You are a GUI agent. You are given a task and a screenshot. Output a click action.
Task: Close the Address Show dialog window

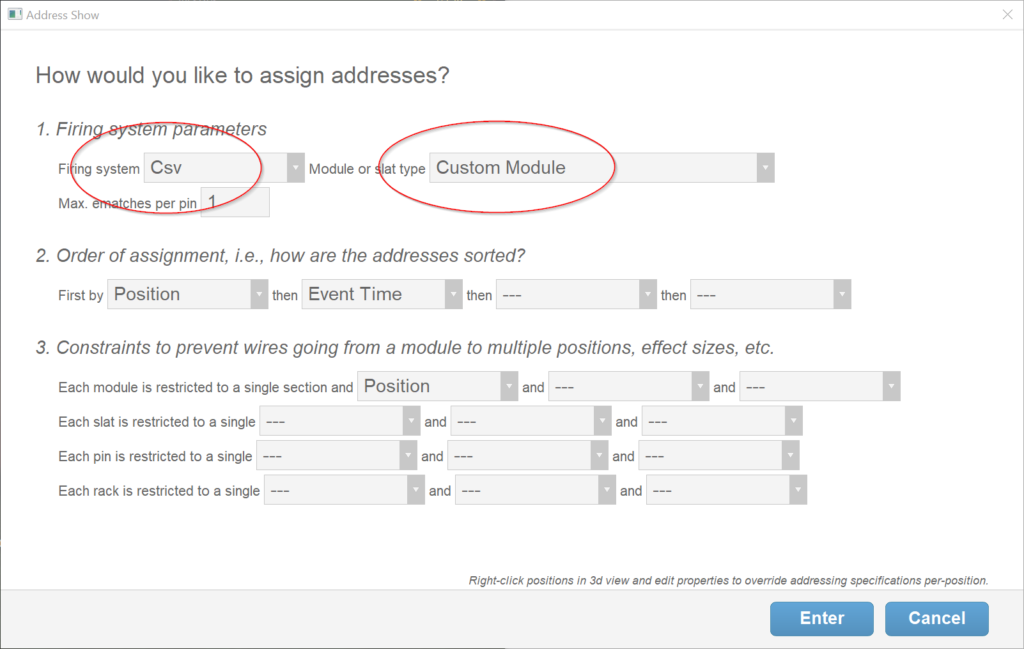click(1007, 15)
